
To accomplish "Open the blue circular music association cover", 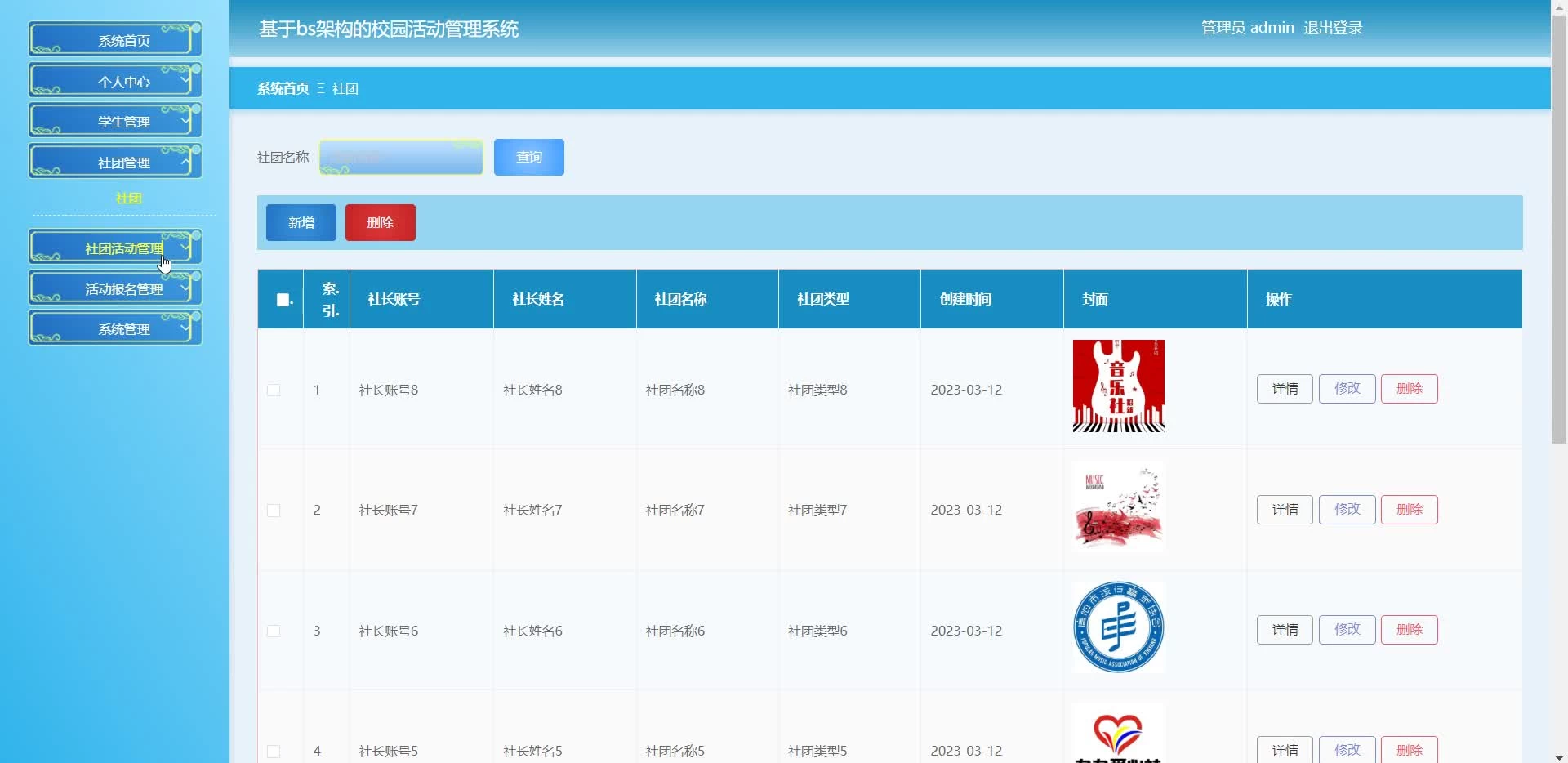I will point(1119,627).
